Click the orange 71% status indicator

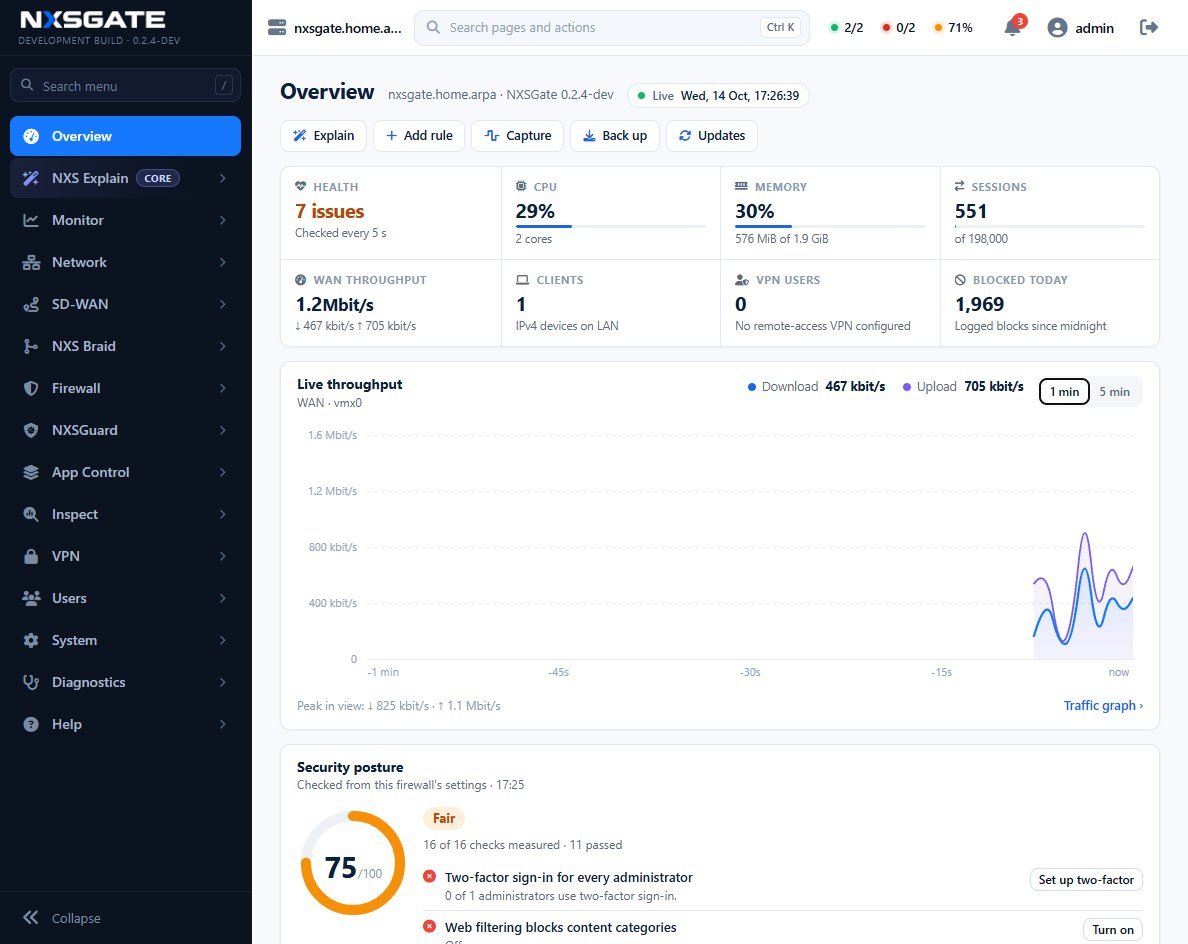click(953, 28)
